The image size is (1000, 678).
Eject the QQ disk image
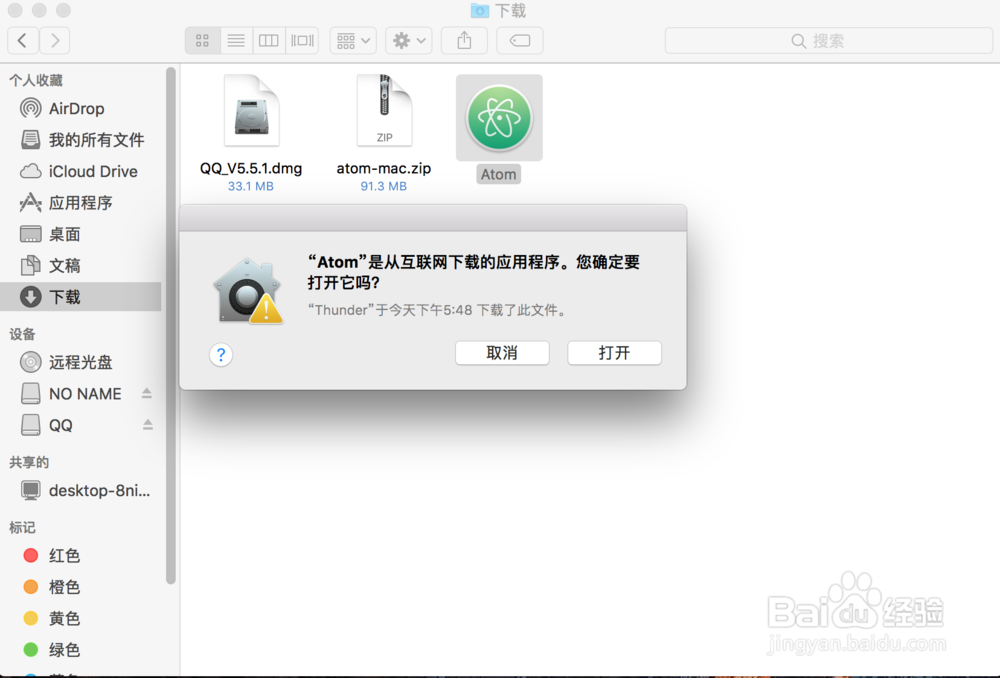(x=148, y=425)
